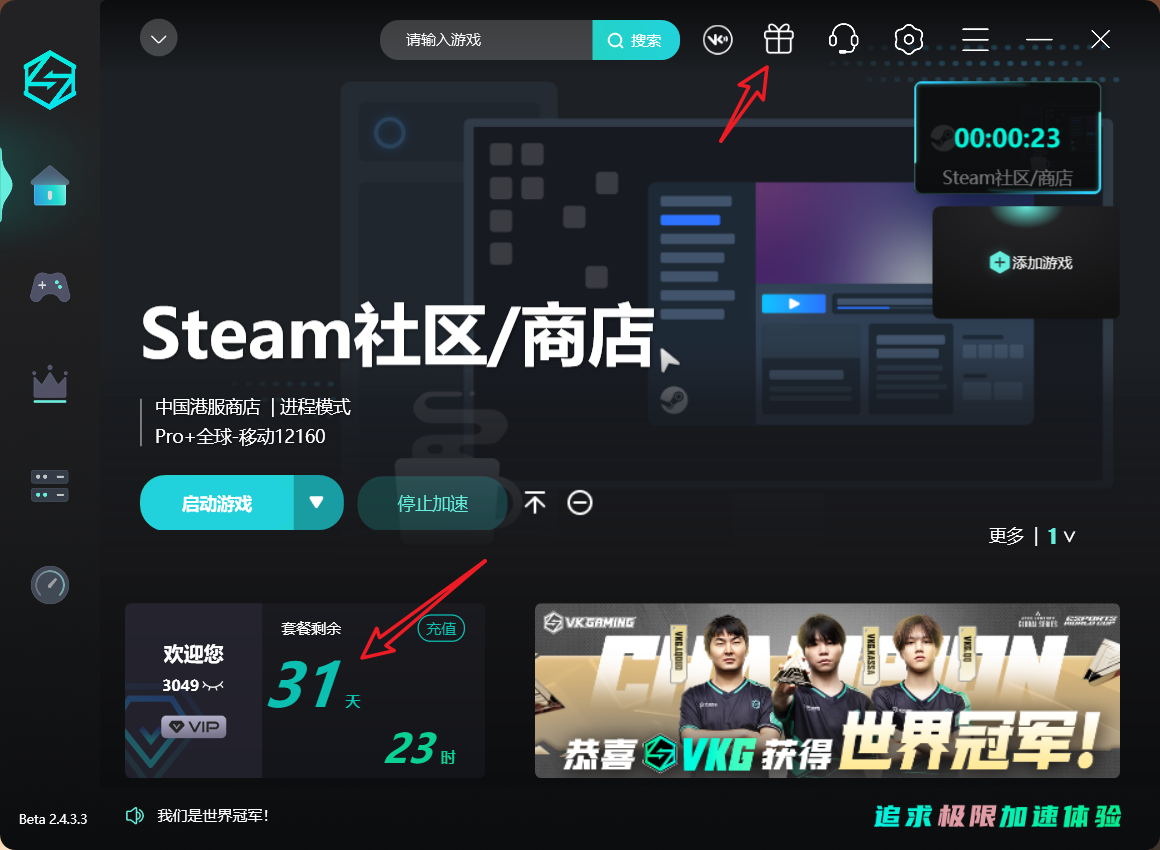Click the 添加游戏 add game card

(1026, 263)
